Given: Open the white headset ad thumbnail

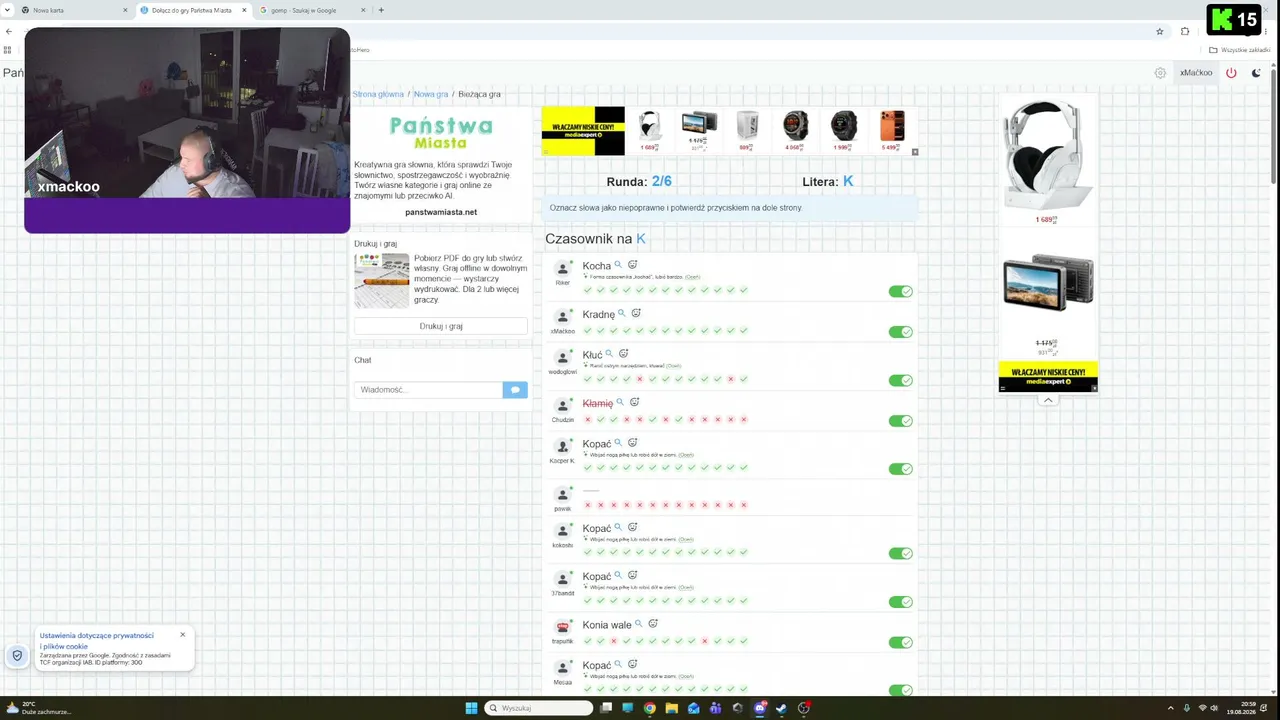Looking at the screenshot, I should [651, 126].
